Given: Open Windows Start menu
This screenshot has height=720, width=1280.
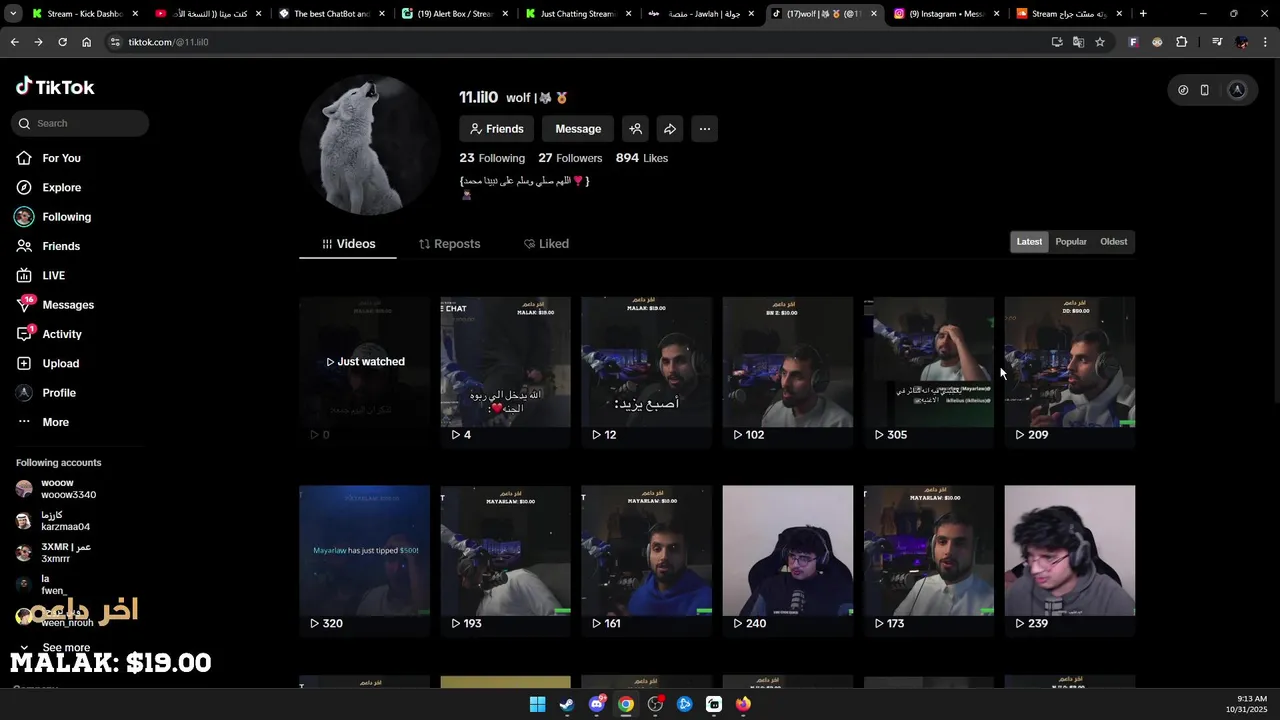Looking at the screenshot, I should pyautogui.click(x=538, y=704).
